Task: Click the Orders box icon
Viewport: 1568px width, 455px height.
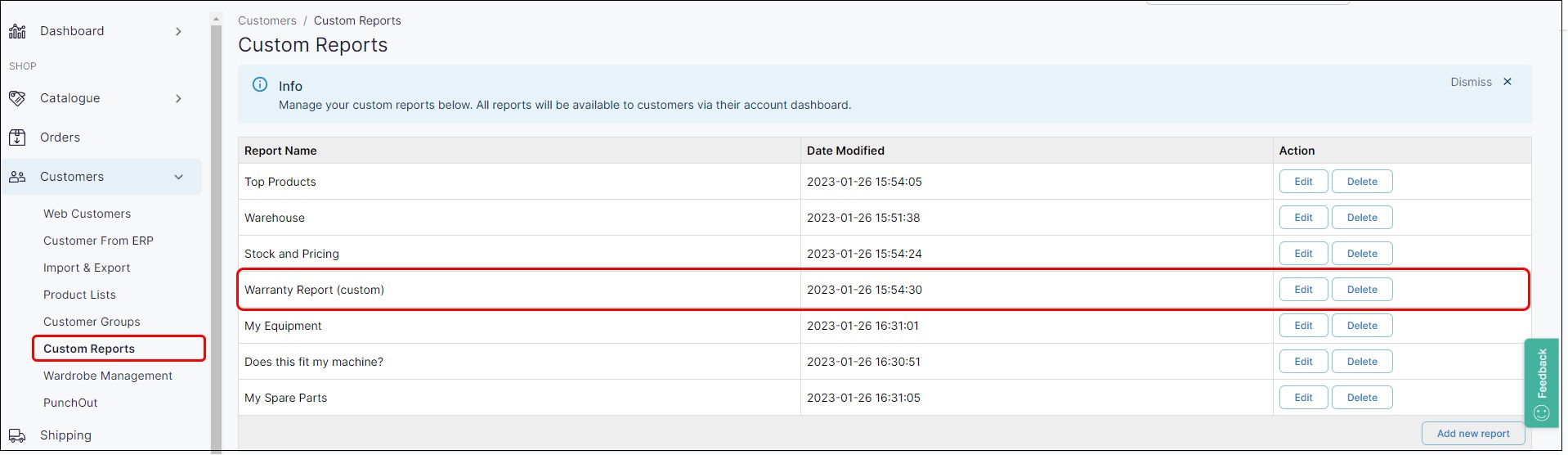Action: pos(17,137)
